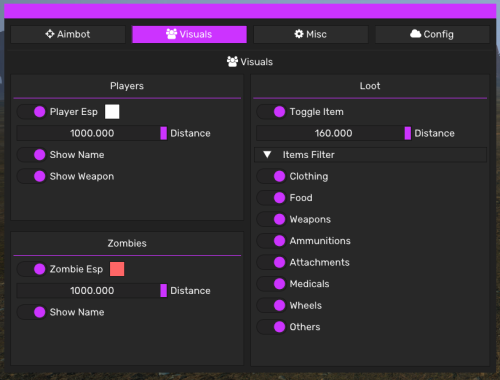Click the users icon on the Visuals tab

[x=171, y=34]
